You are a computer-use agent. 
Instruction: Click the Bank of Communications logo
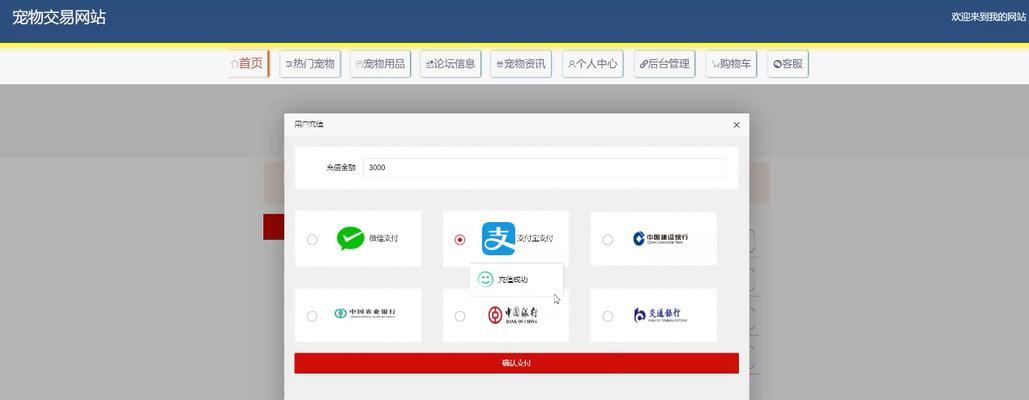660,315
